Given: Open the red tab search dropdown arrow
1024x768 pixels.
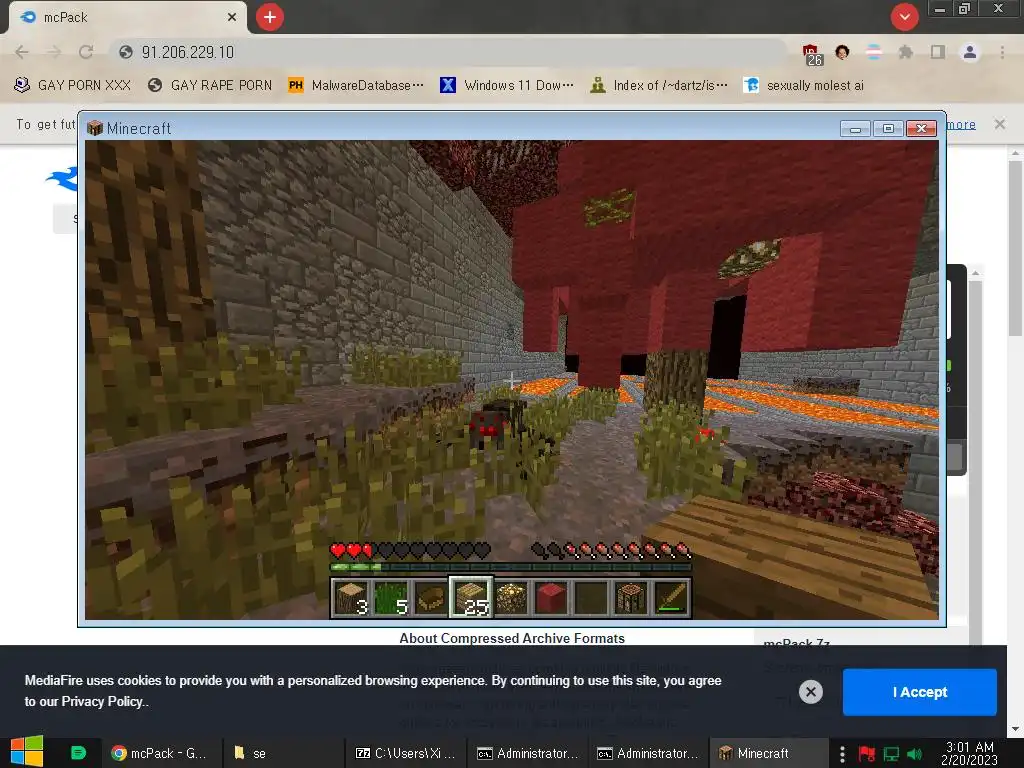Looking at the screenshot, I should [904, 17].
